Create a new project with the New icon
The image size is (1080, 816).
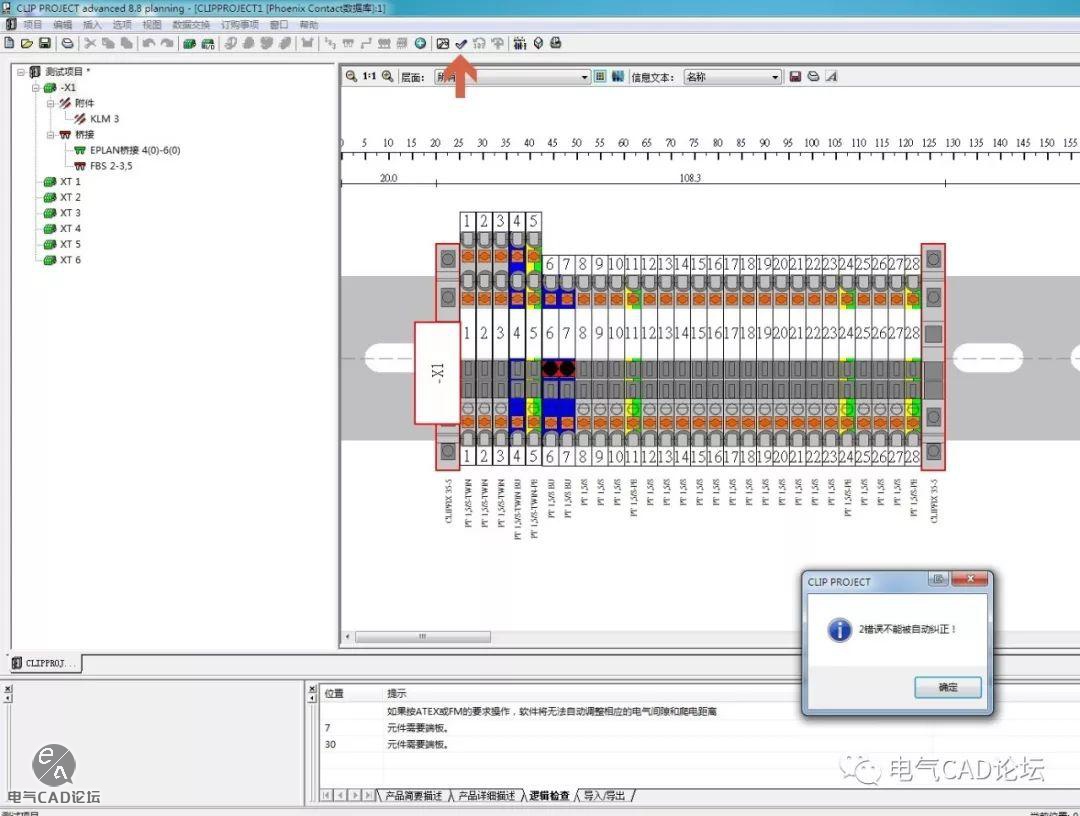tap(9, 43)
